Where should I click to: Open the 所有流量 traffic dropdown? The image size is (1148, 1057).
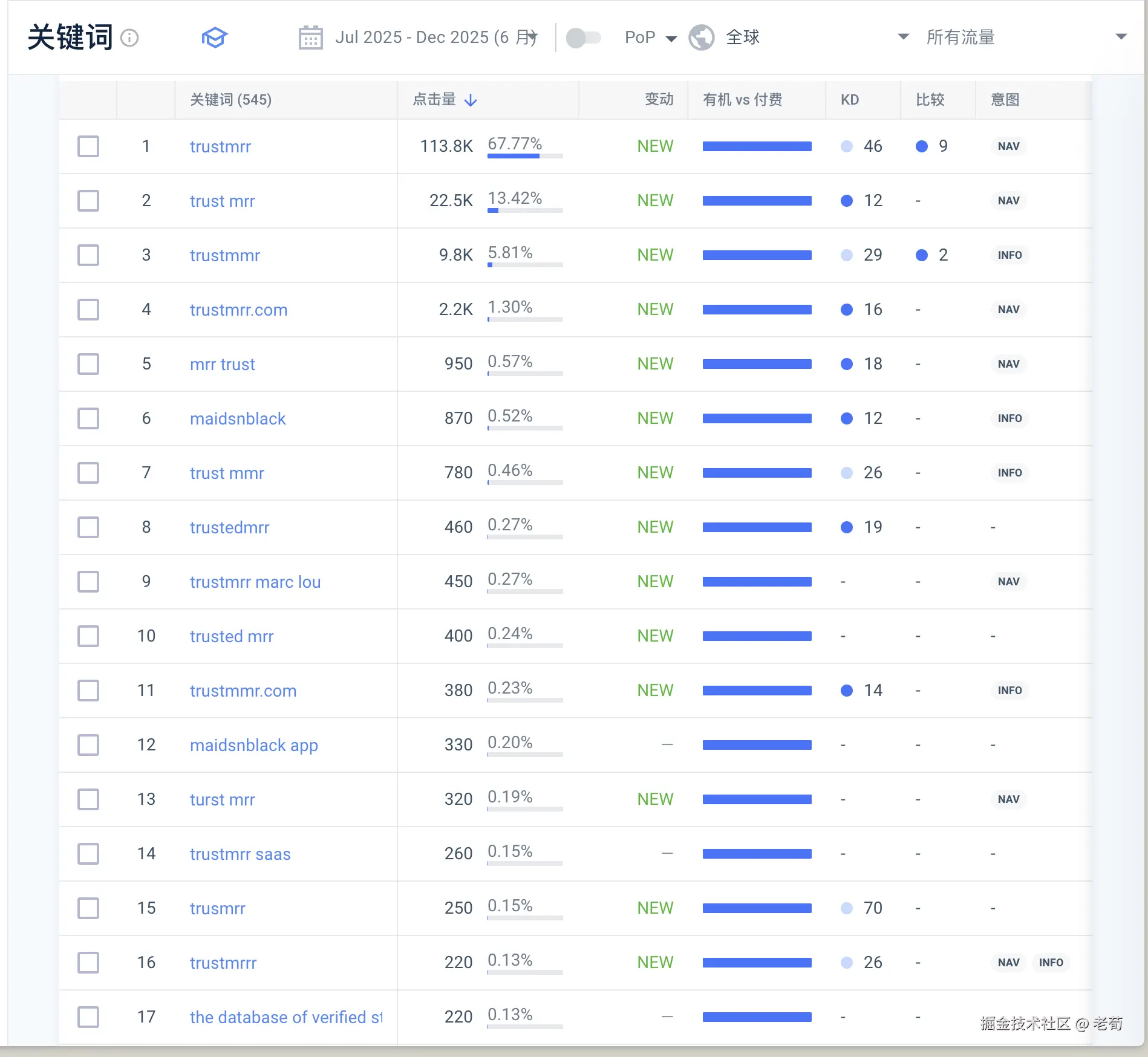pos(1026,37)
